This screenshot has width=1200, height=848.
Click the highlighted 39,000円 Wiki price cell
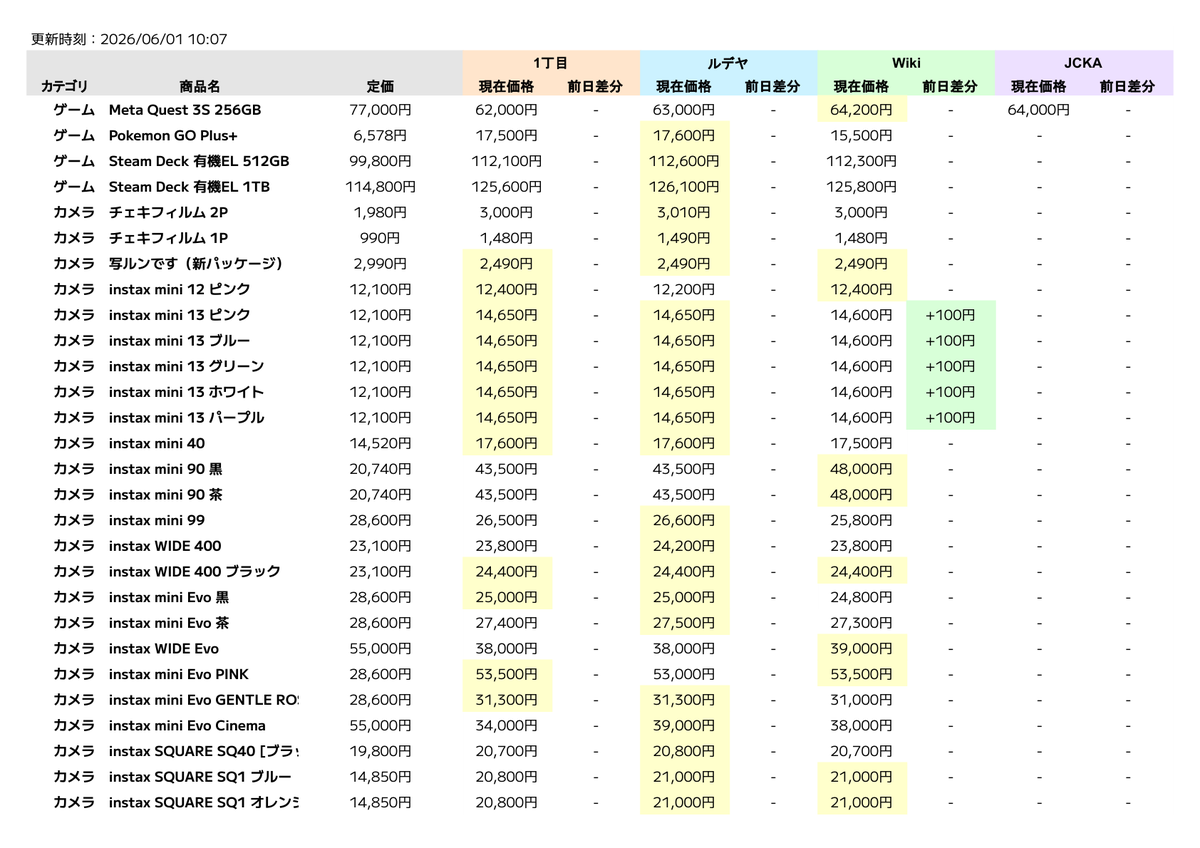tap(862, 648)
